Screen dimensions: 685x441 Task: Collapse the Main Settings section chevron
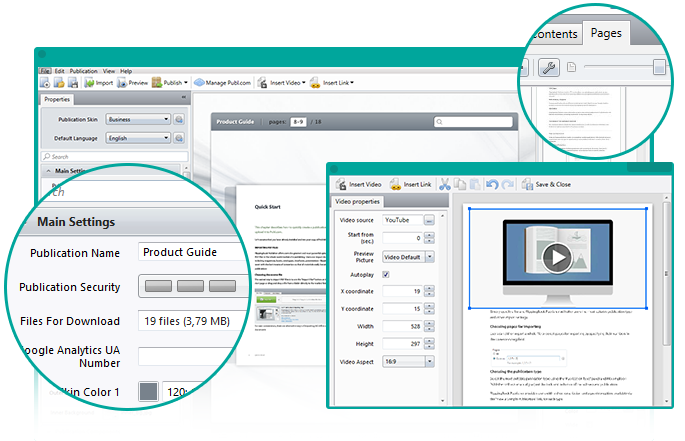point(48,171)
